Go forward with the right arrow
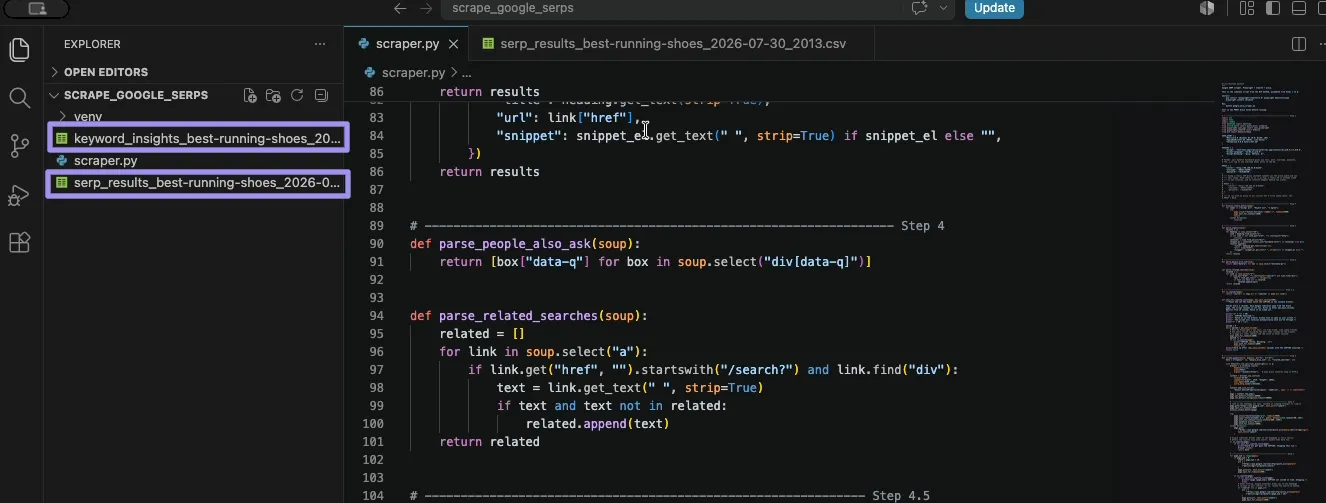Screen dimensions: 1326x503 [x=426, y=8]
